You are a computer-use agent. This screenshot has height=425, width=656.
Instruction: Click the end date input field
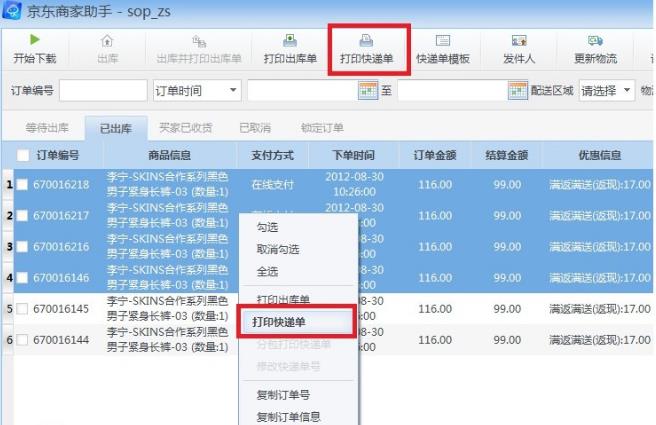pos(453,90)
